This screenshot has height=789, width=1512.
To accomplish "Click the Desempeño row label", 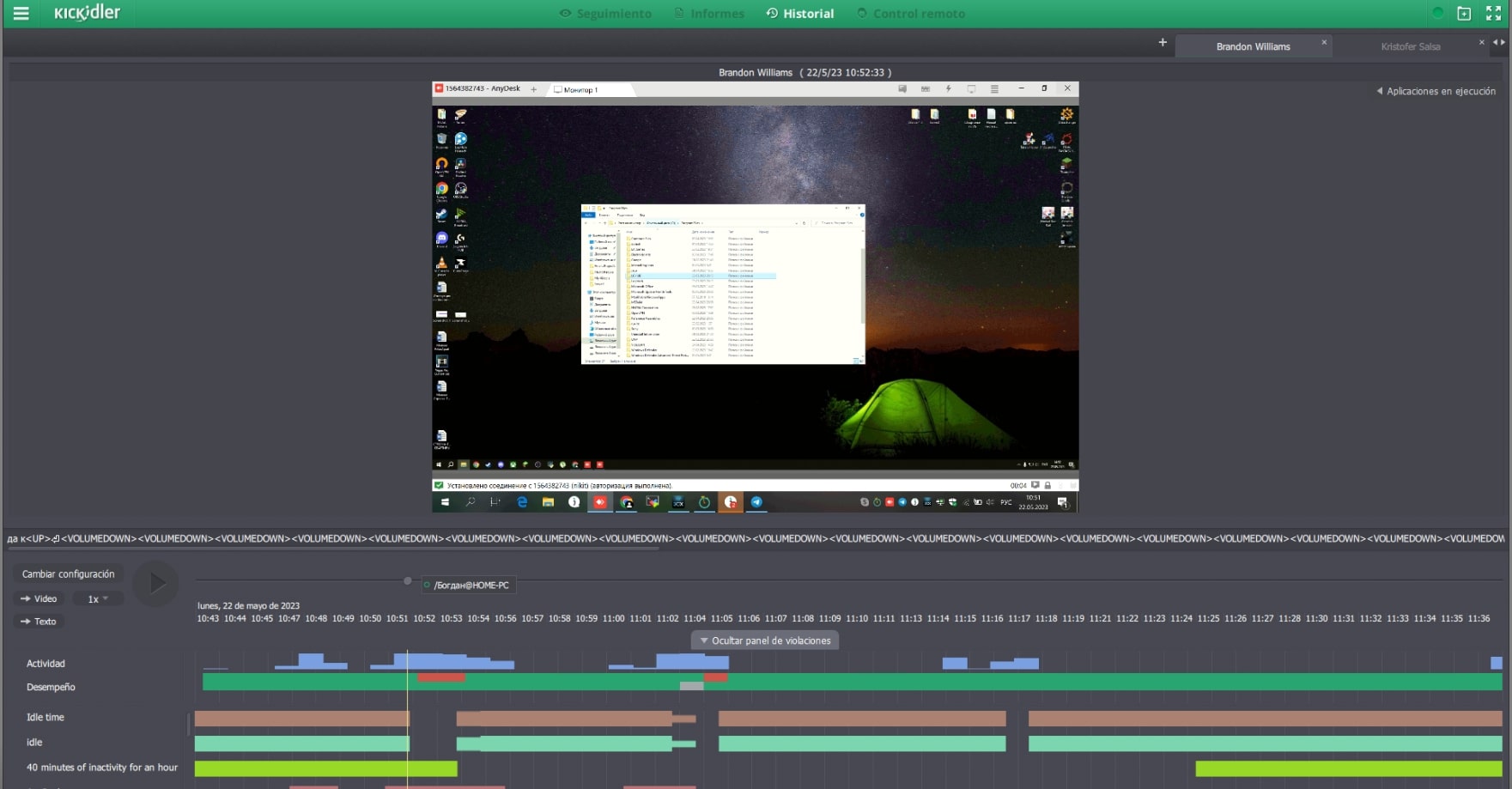I will click(x=51, y=687).
